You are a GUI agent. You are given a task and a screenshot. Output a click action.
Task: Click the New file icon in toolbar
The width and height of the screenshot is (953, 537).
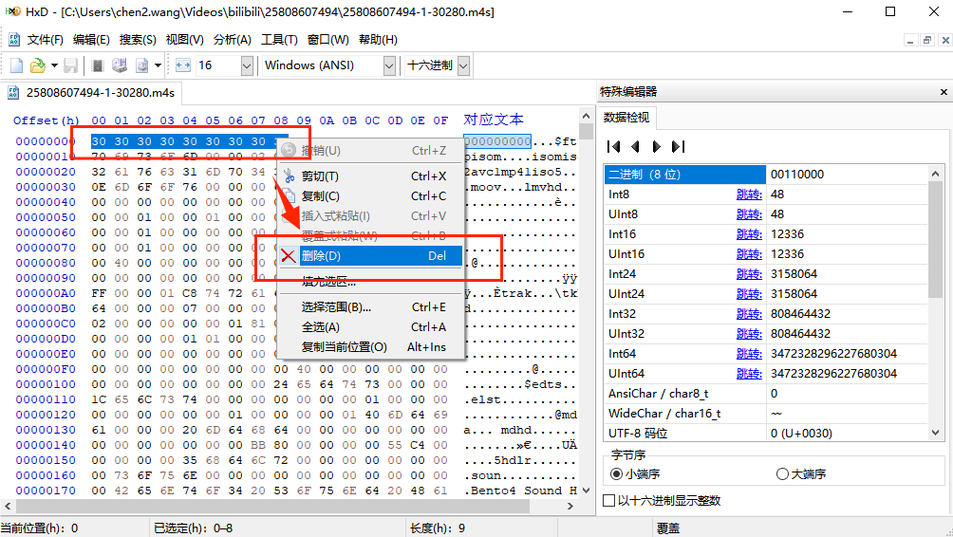[x=17, y=66]
